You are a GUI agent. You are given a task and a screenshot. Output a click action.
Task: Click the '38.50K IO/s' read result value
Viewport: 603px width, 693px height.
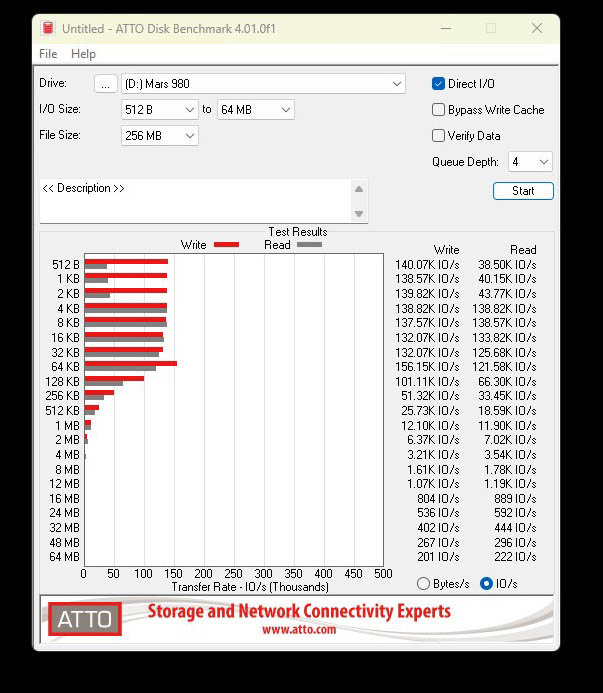pos(507,265)
